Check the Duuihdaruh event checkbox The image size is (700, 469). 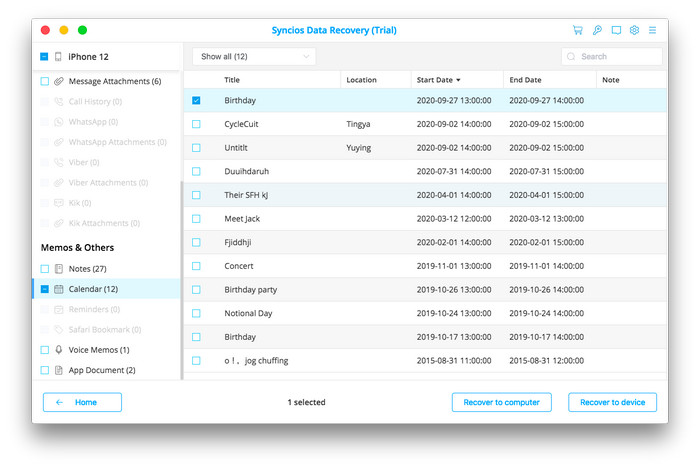click(x=196, y=171)
